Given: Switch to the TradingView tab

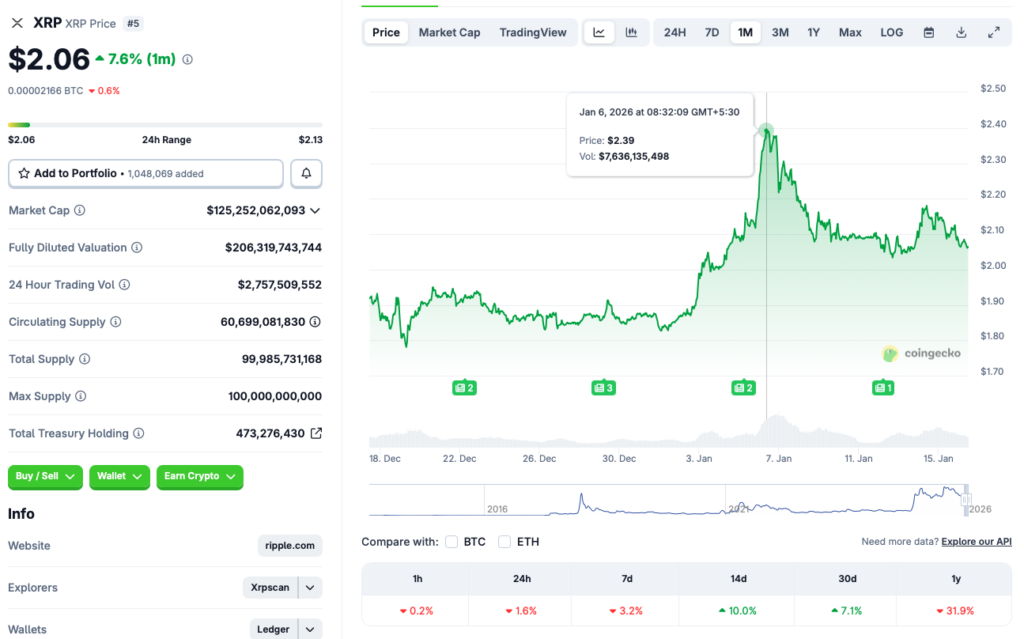Looking at the screenshot, I should 533,31.
